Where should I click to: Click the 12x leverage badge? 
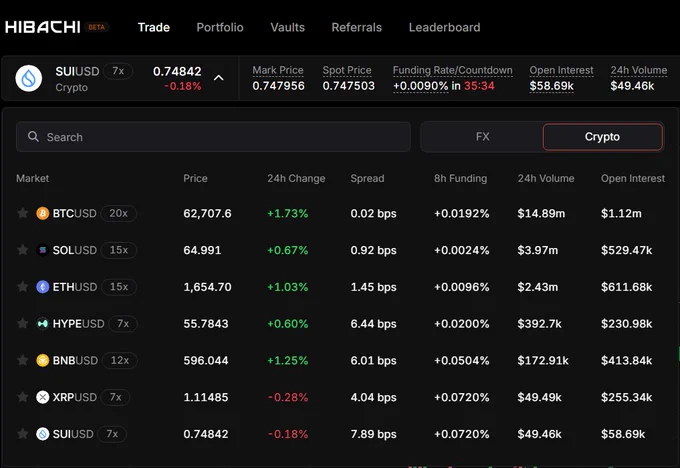(120, 360)
